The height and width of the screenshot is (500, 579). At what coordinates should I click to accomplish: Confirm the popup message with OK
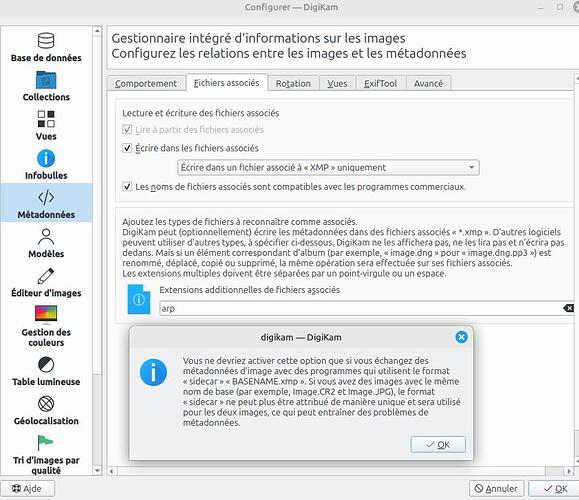pyautogui.click(x=438, y=445)
